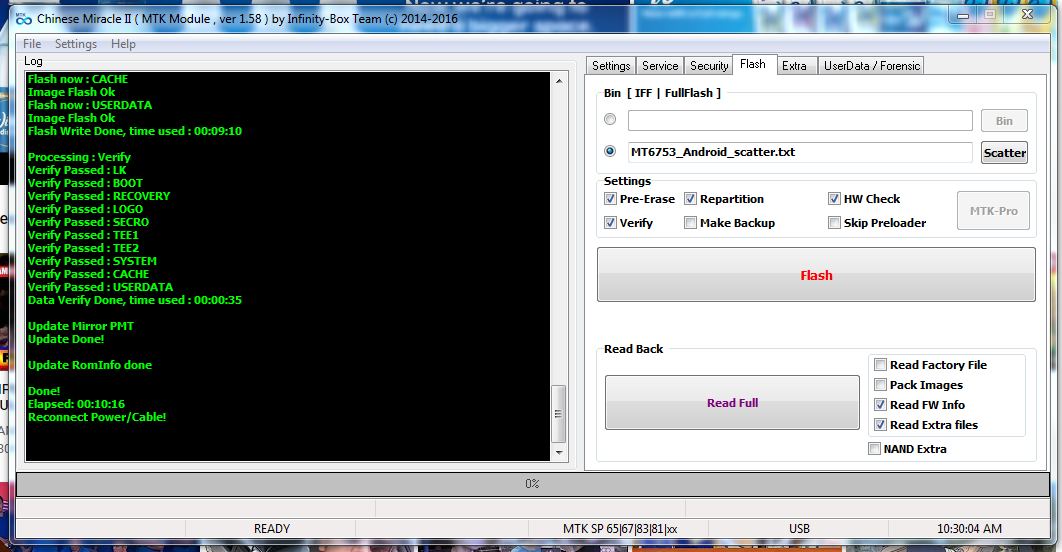The height and width of the screenshot is (552, 1062).
Task: Click the 0% progress bar
Action: point(532,484)
